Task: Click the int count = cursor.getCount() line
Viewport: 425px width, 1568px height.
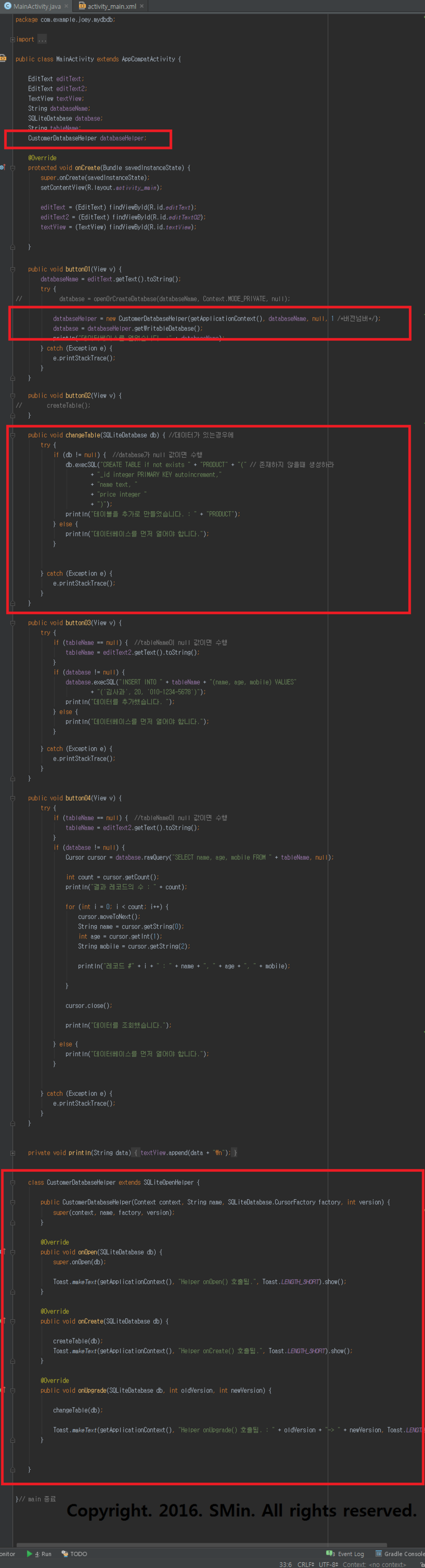Action: pos(112,877)
